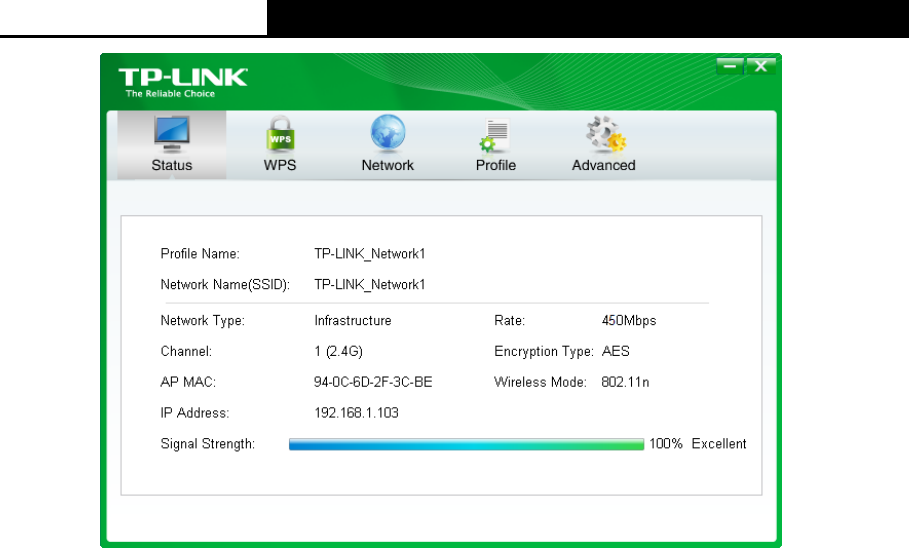Click the 100% signal percentage
This screenshot has width=909, height=548.
(x=666, y=444)
